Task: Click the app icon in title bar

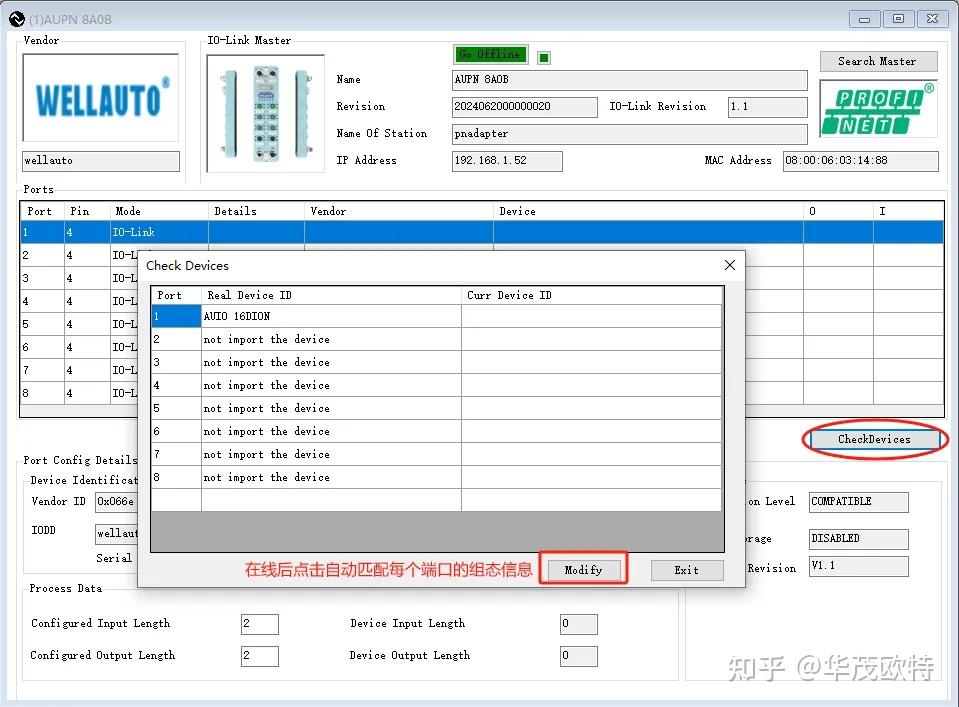Action: (x=17, y=19)
